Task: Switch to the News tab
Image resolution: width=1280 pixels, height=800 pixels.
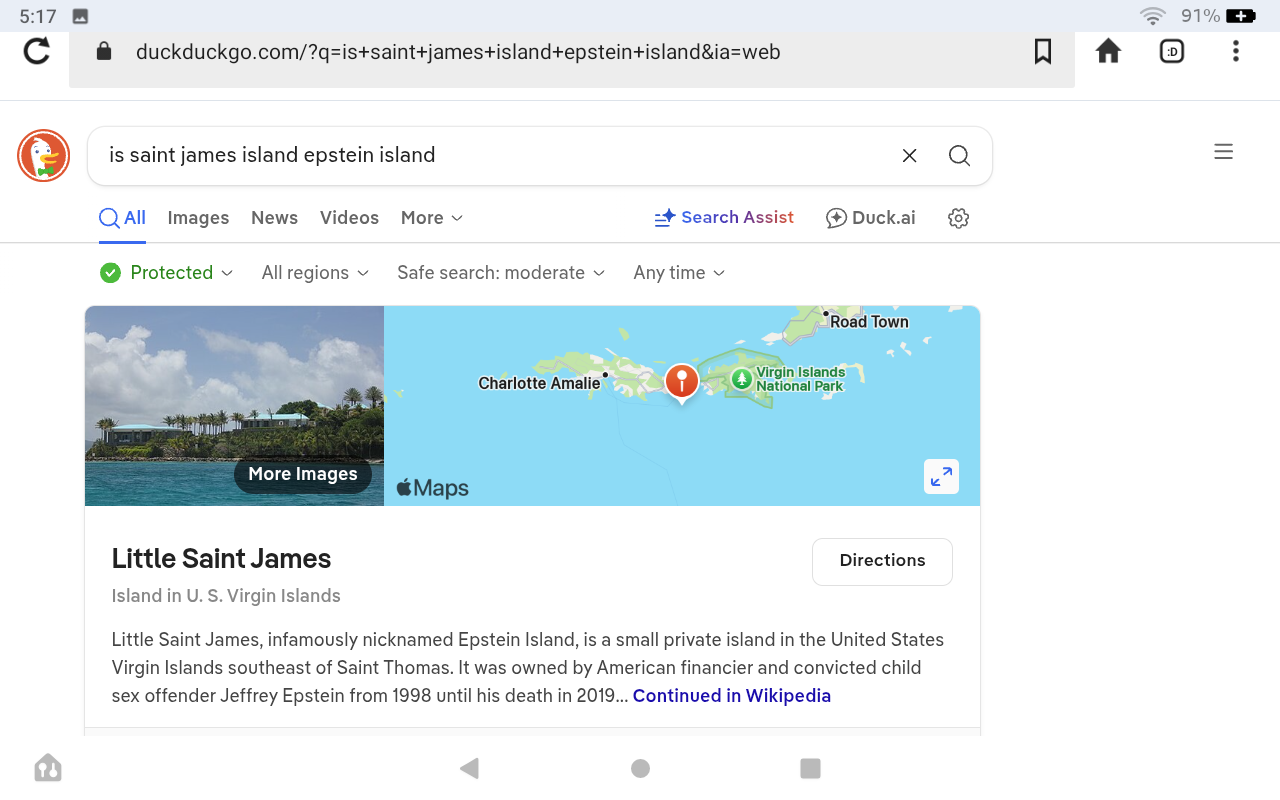Action: (274, 218)
